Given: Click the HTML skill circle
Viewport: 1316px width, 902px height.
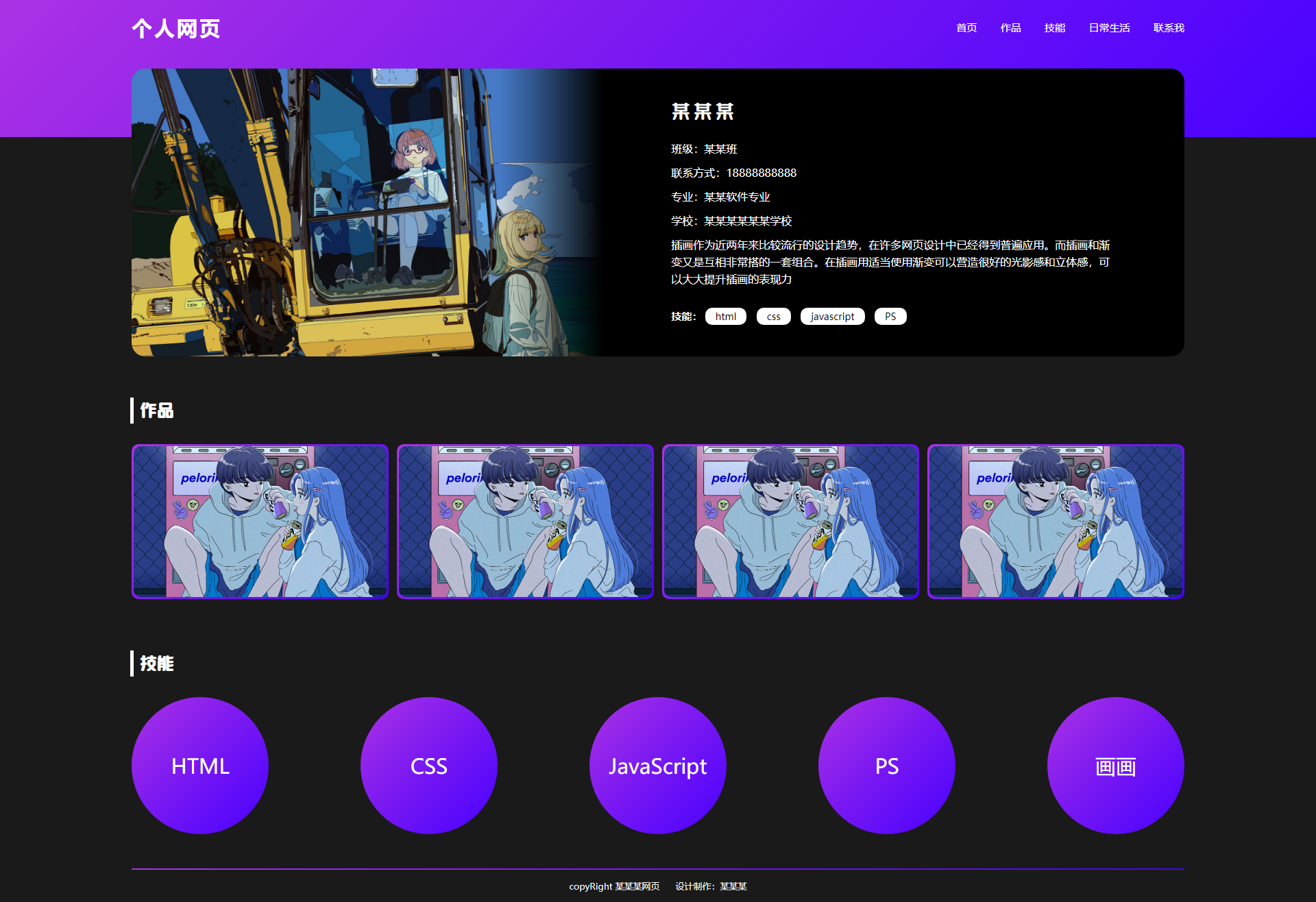Looking at the screenshot, I should click(200, 766).
